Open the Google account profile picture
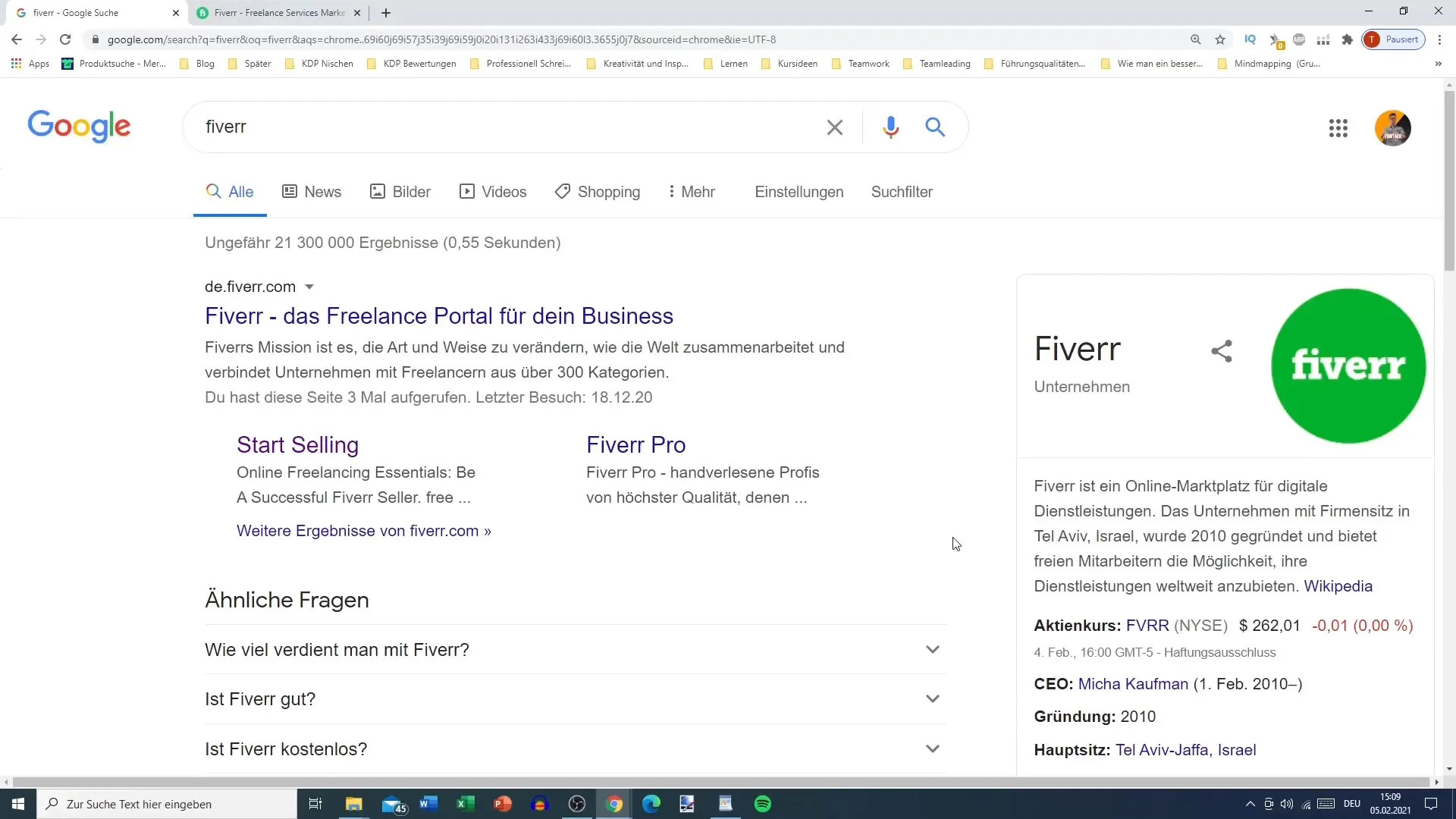This screenshot has width=1456, height=819. click(1393, 128)
